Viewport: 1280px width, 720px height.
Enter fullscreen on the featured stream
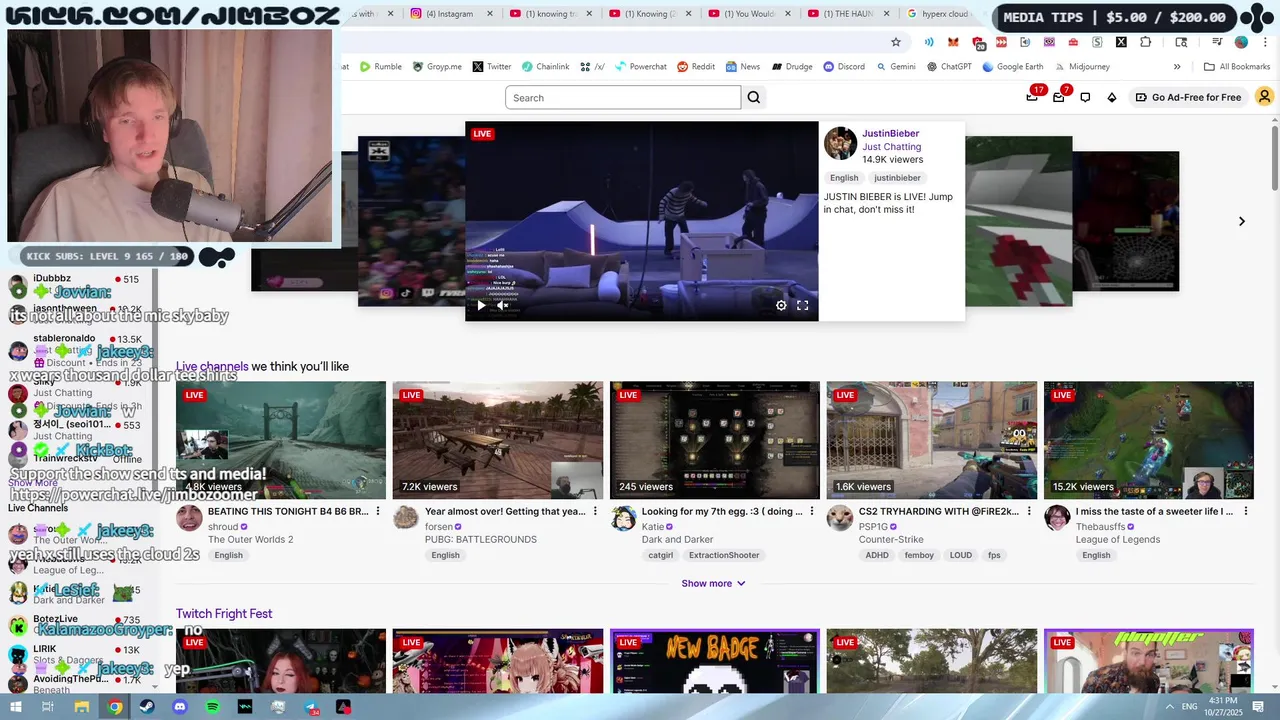pos(802,306)
